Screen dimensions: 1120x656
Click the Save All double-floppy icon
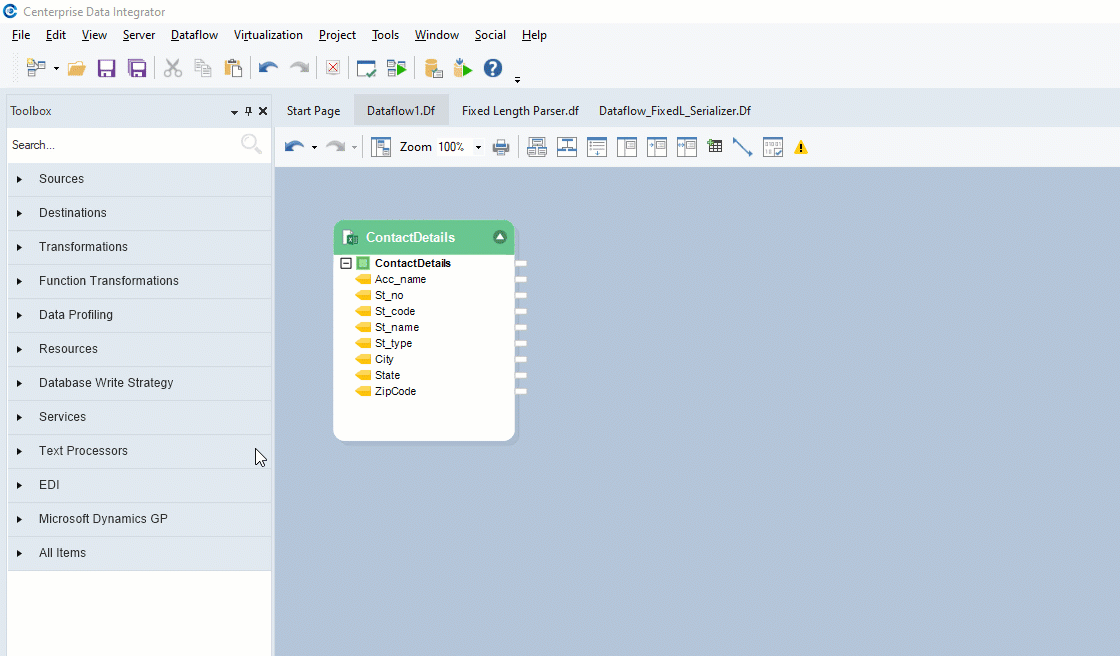click(x=137, y=68)
